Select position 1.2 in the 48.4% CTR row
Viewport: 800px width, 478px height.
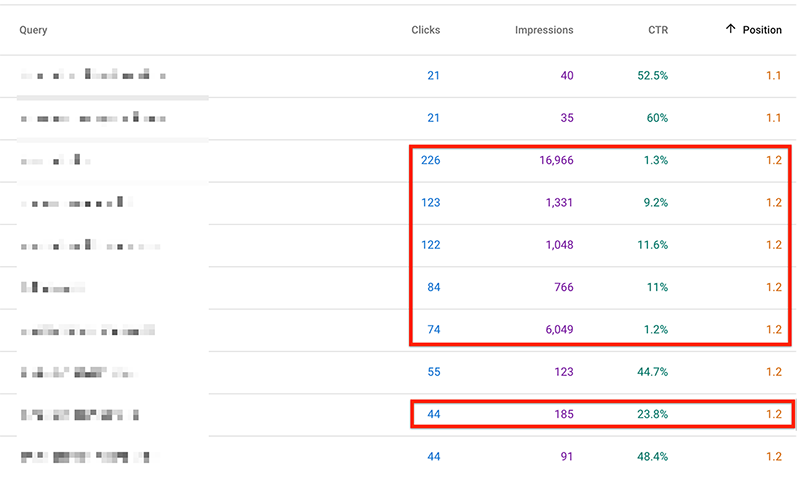point(773,457)
